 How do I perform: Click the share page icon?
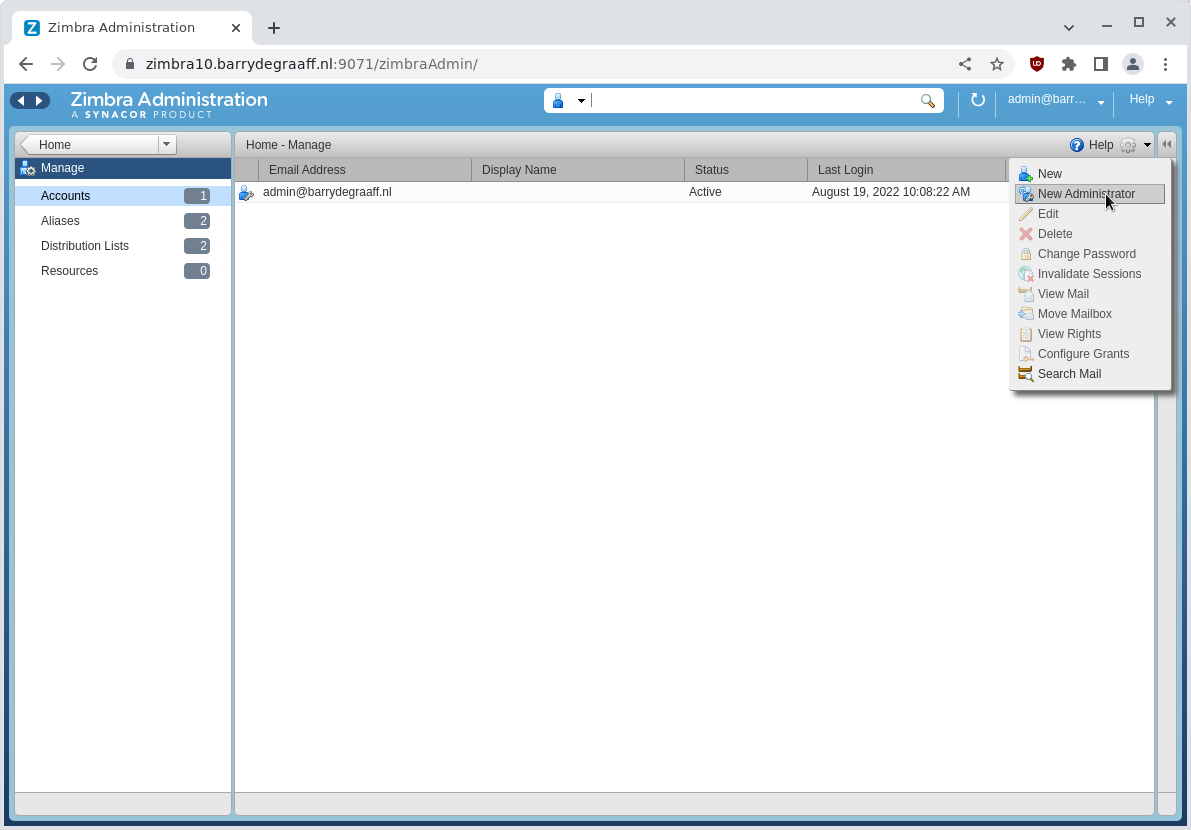(x=965, y=65)
